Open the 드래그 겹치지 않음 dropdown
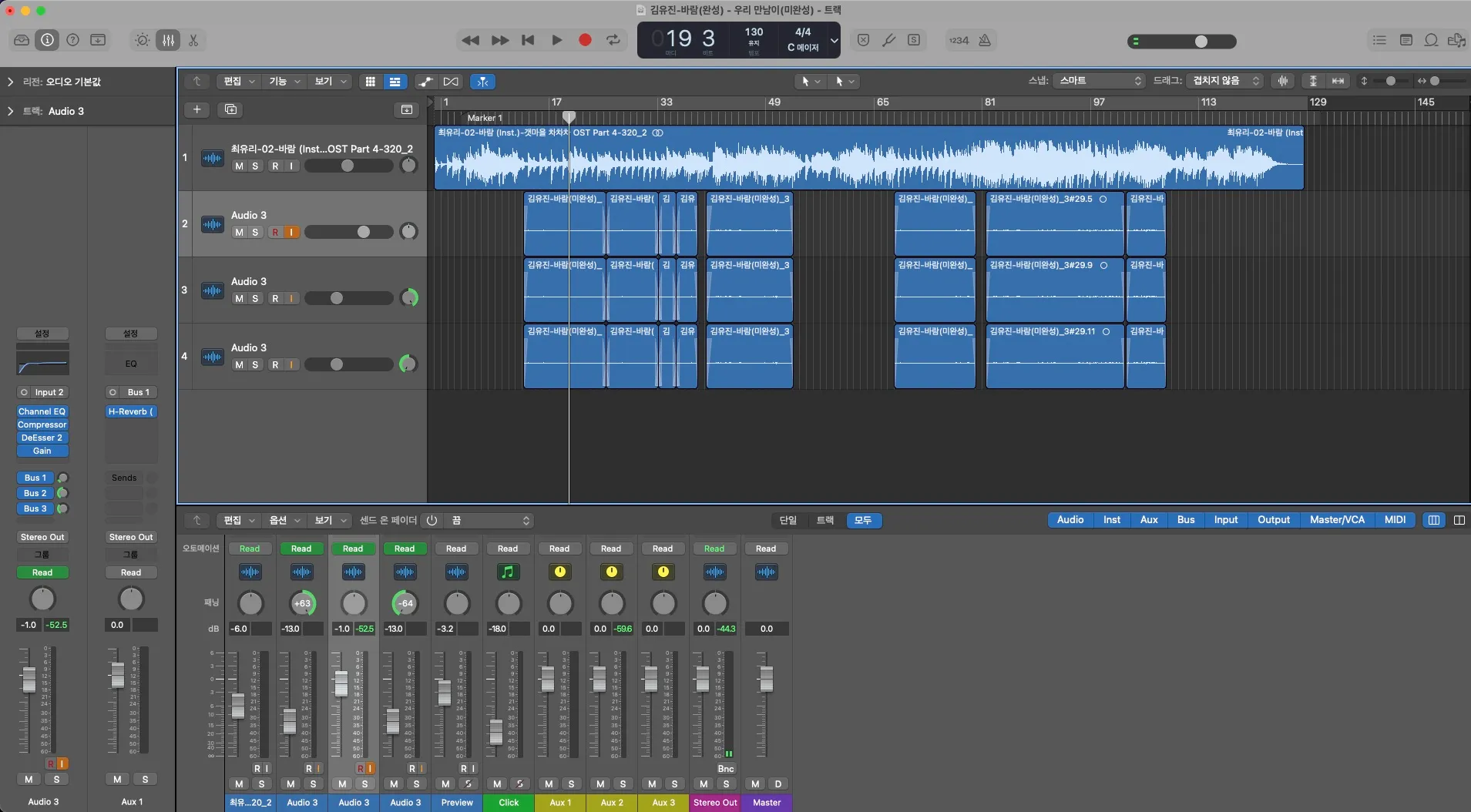Viewport: 1471px width, 812px height. click(1226, 81)
